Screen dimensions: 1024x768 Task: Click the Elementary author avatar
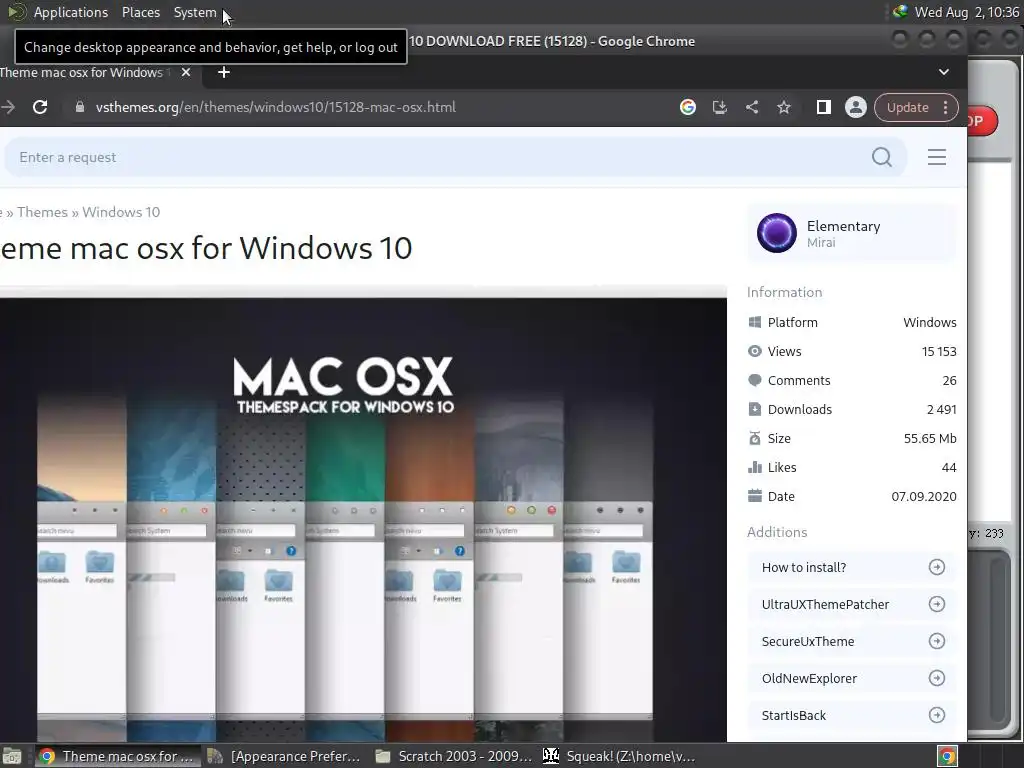[776, 232]
